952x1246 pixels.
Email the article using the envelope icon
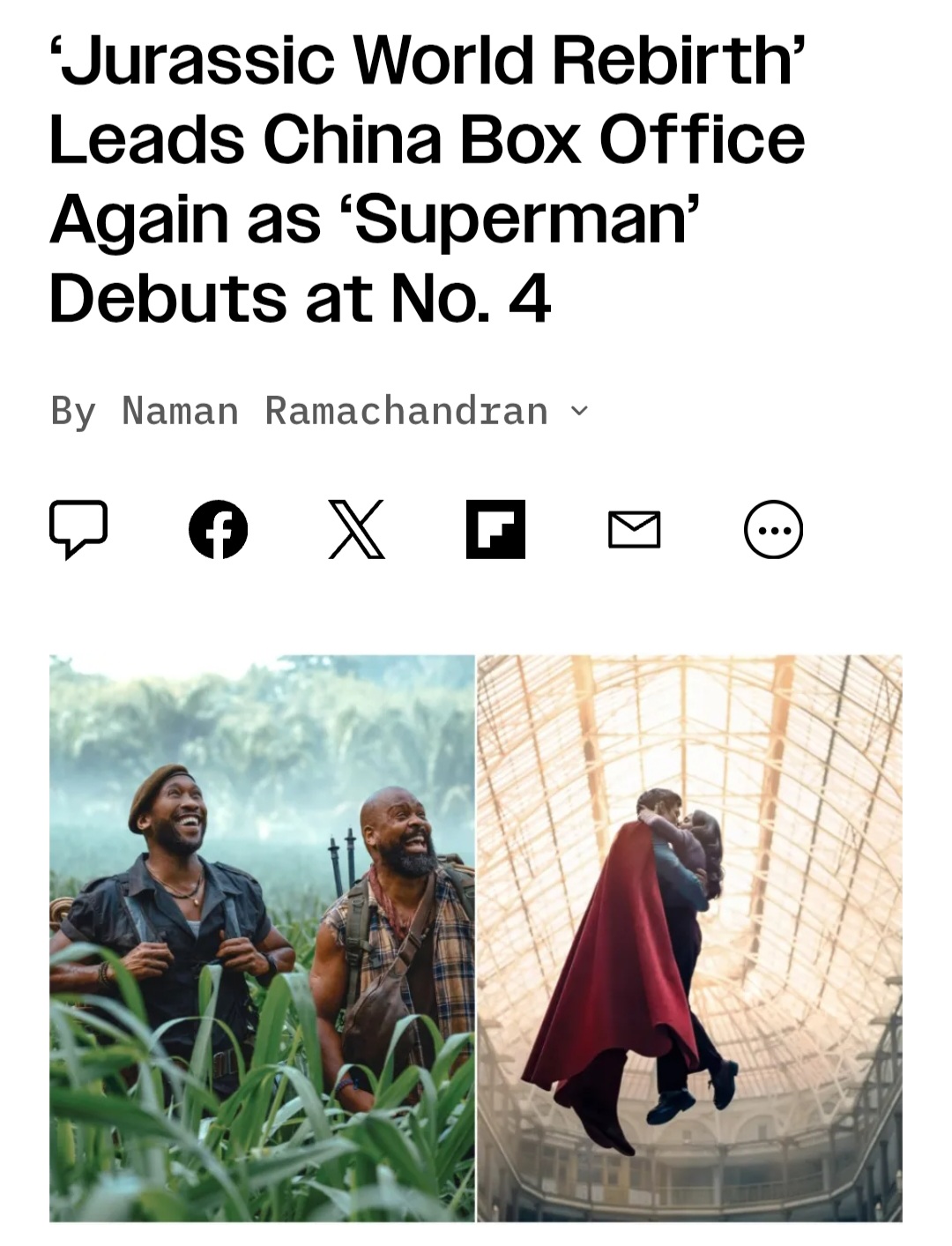[x=635, y=530]
